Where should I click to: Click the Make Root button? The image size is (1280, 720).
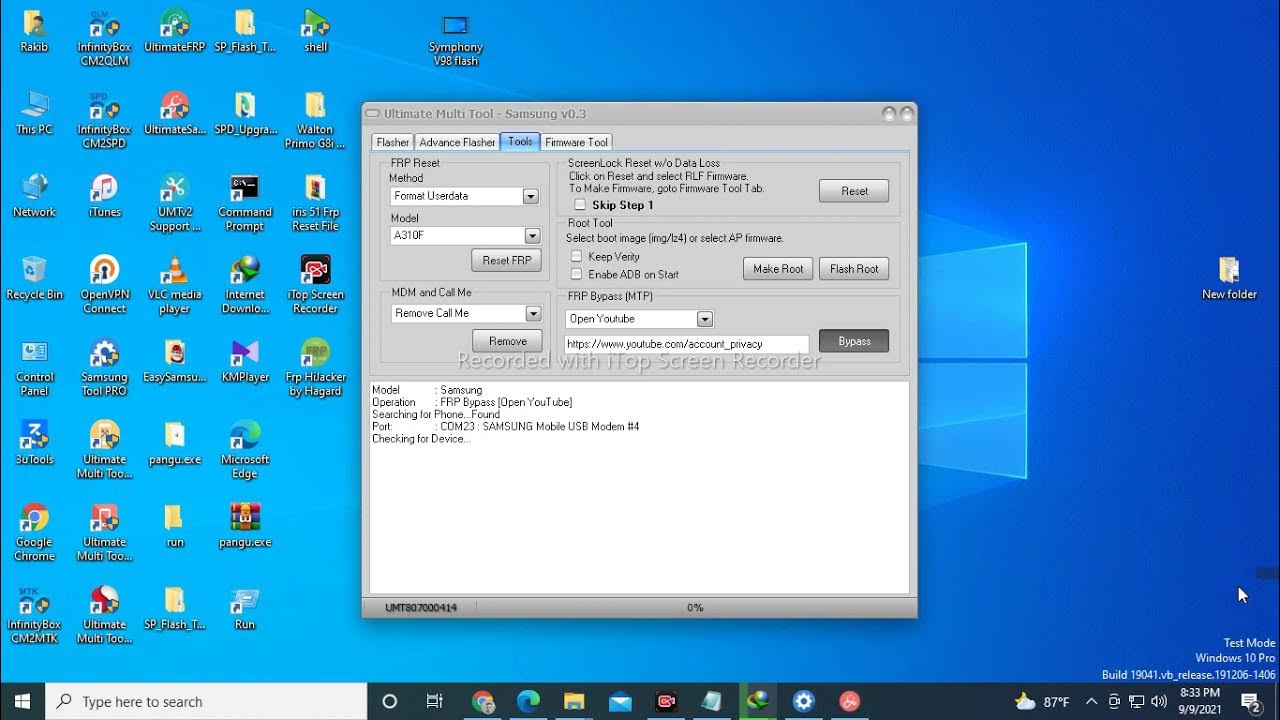(x=778, y=269)
